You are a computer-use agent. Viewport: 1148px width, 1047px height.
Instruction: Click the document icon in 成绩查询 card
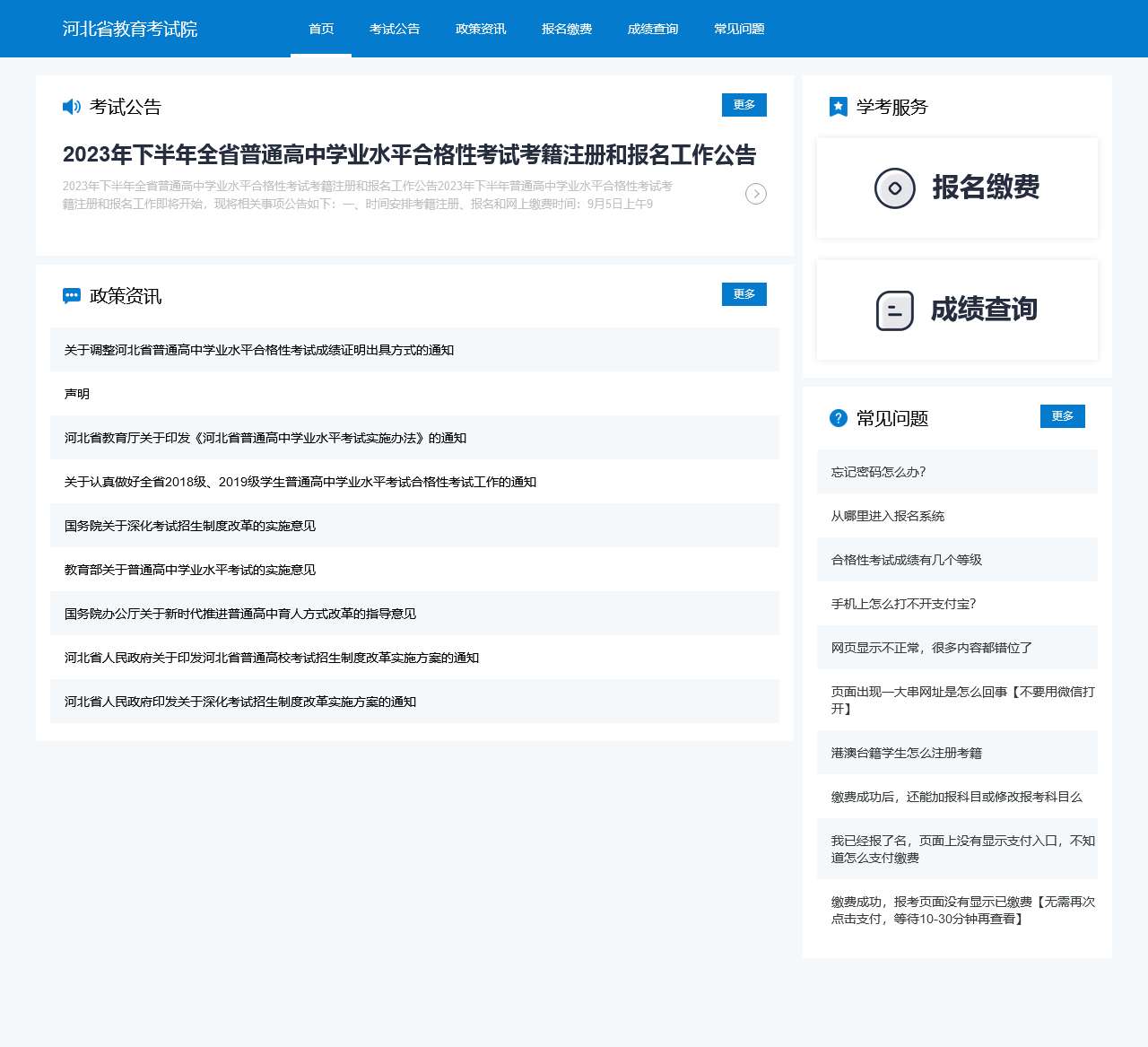click(x=894, y=310)
